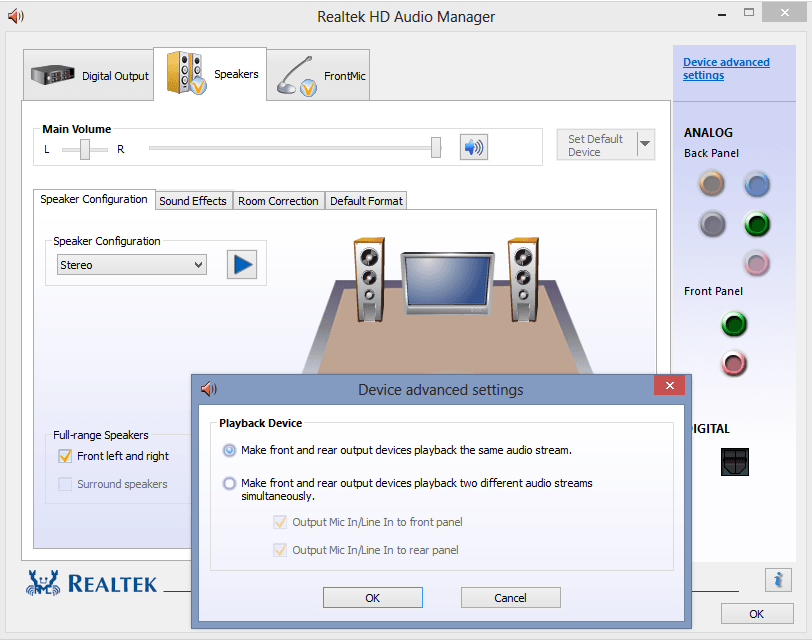The width and height of the screenshot is (812, 642).
Task: Open the DIGITAL output connector icon
Action: pyautogui.click(x=736, y=461)
